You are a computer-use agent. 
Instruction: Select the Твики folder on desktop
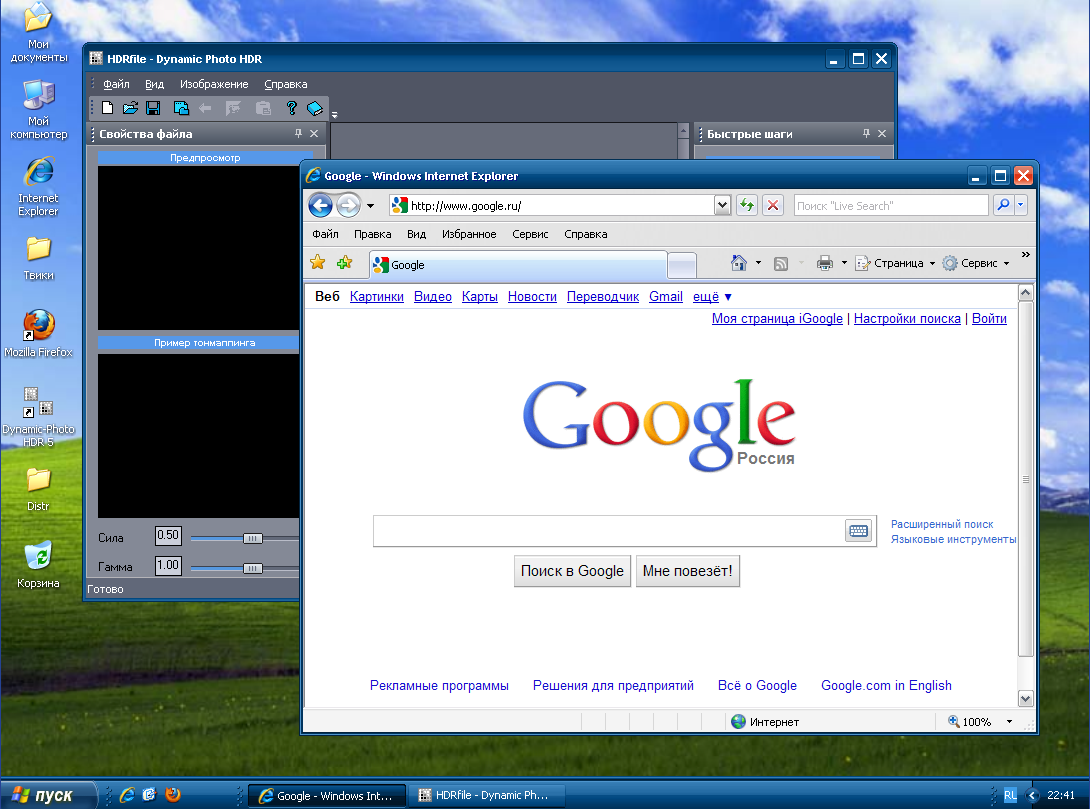(38, 258)
